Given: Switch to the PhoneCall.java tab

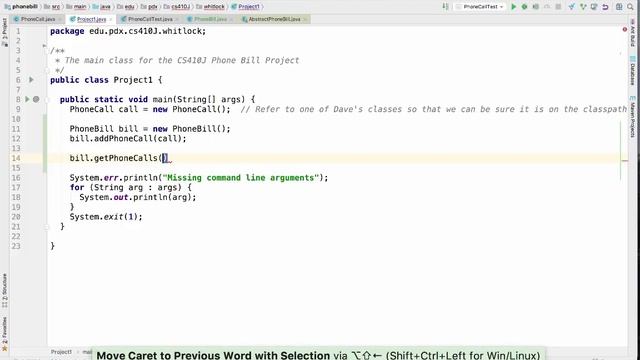Looking at the screenshot, I should (38, 19).
